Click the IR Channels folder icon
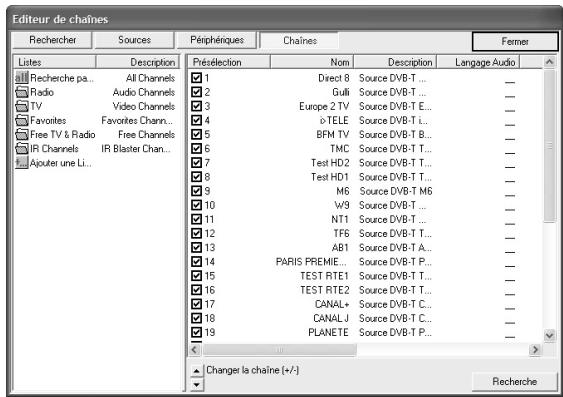Image resolution: width=563 pixels, height=397 pixels. pyautogui.click(x=22, y=149)
